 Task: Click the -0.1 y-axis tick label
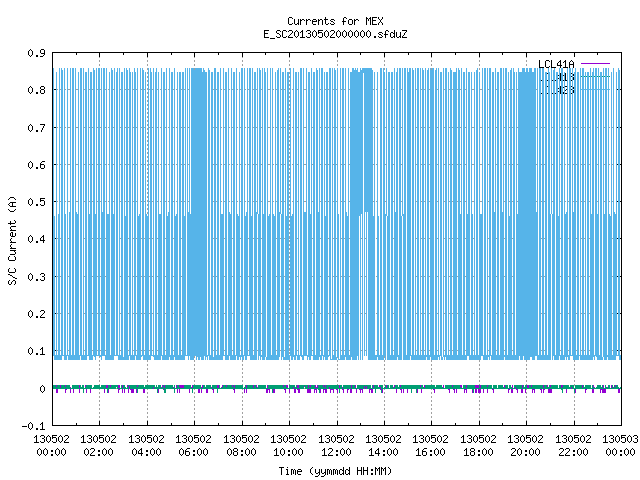coord(33,426)
